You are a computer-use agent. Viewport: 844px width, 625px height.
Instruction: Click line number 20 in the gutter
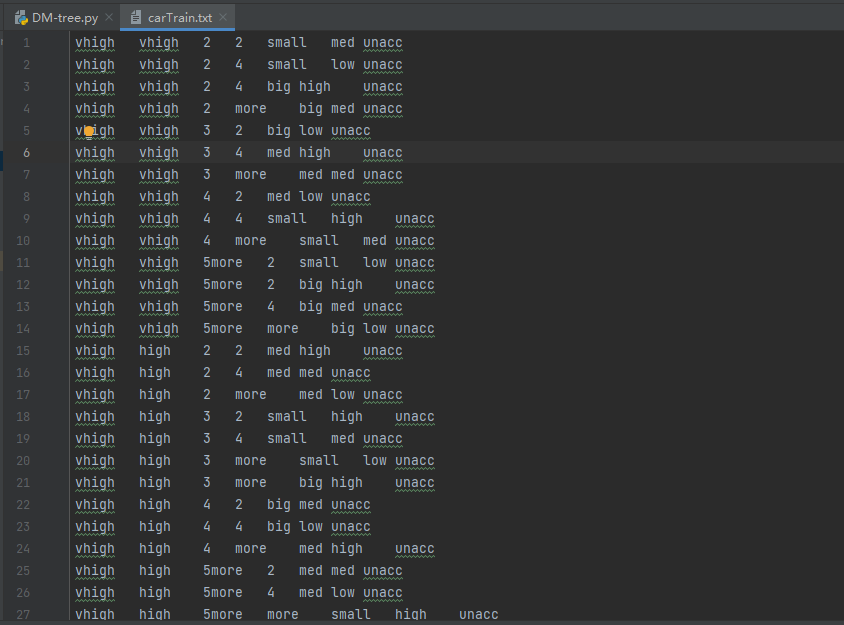coord(23,461)
